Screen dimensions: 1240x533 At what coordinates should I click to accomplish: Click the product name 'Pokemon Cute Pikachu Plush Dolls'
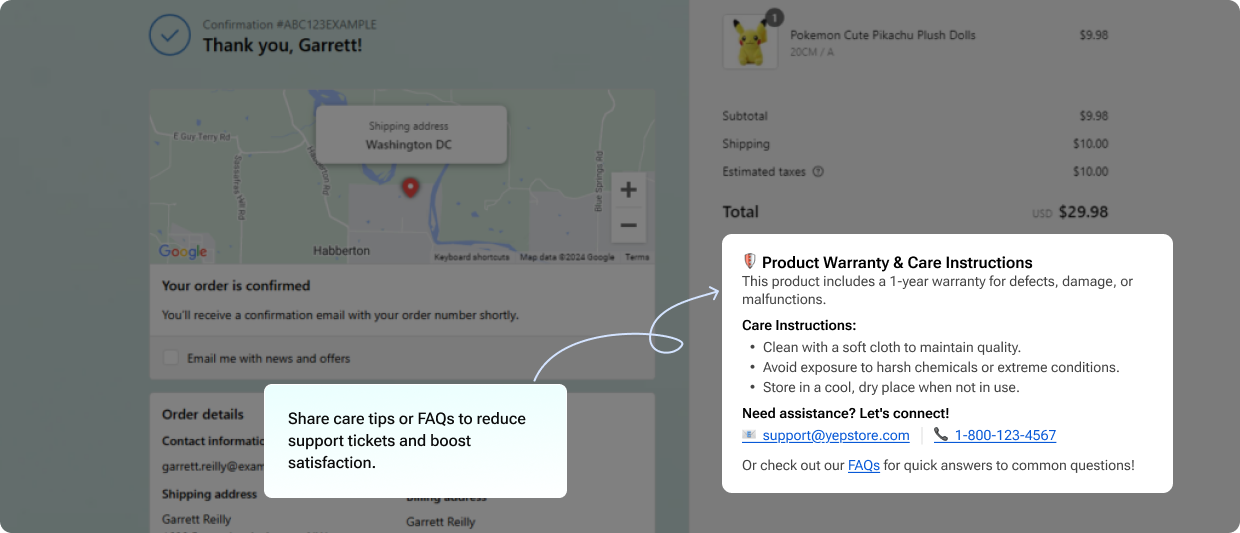point(883,35)
